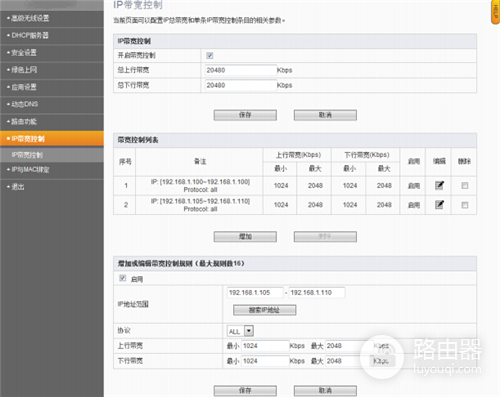Edit bandwidth rule 2 pencil icon
This screenshot has width=500, height=397.
(x=439, y=204)
